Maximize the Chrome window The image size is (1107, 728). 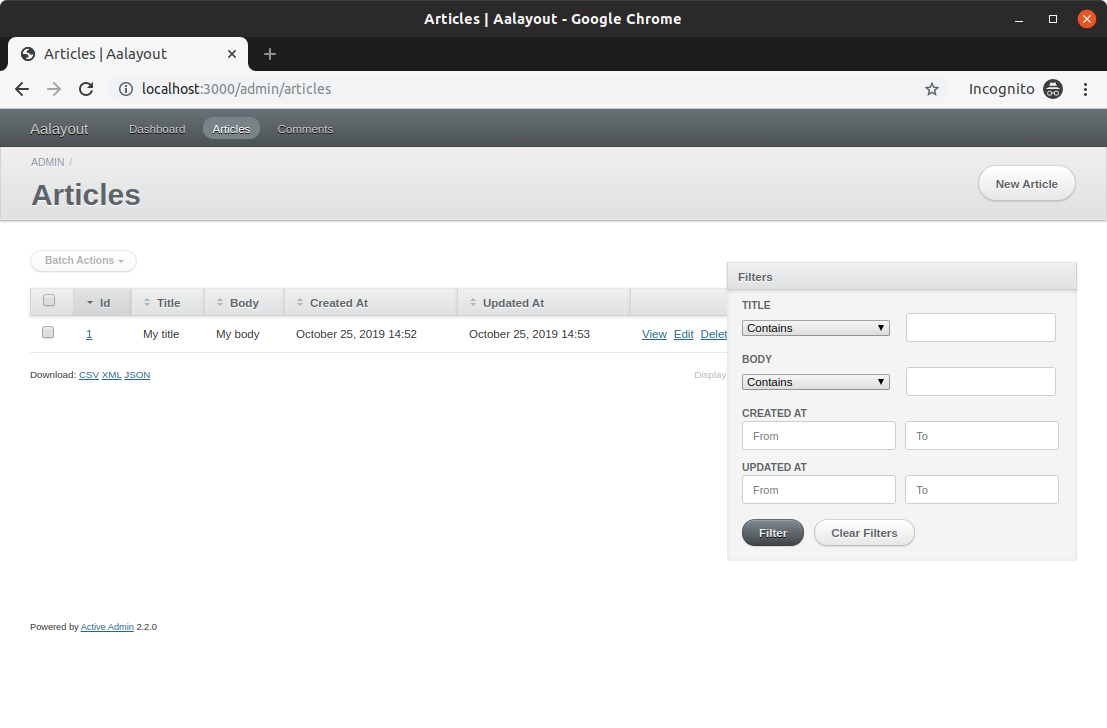click(1053, 19)
